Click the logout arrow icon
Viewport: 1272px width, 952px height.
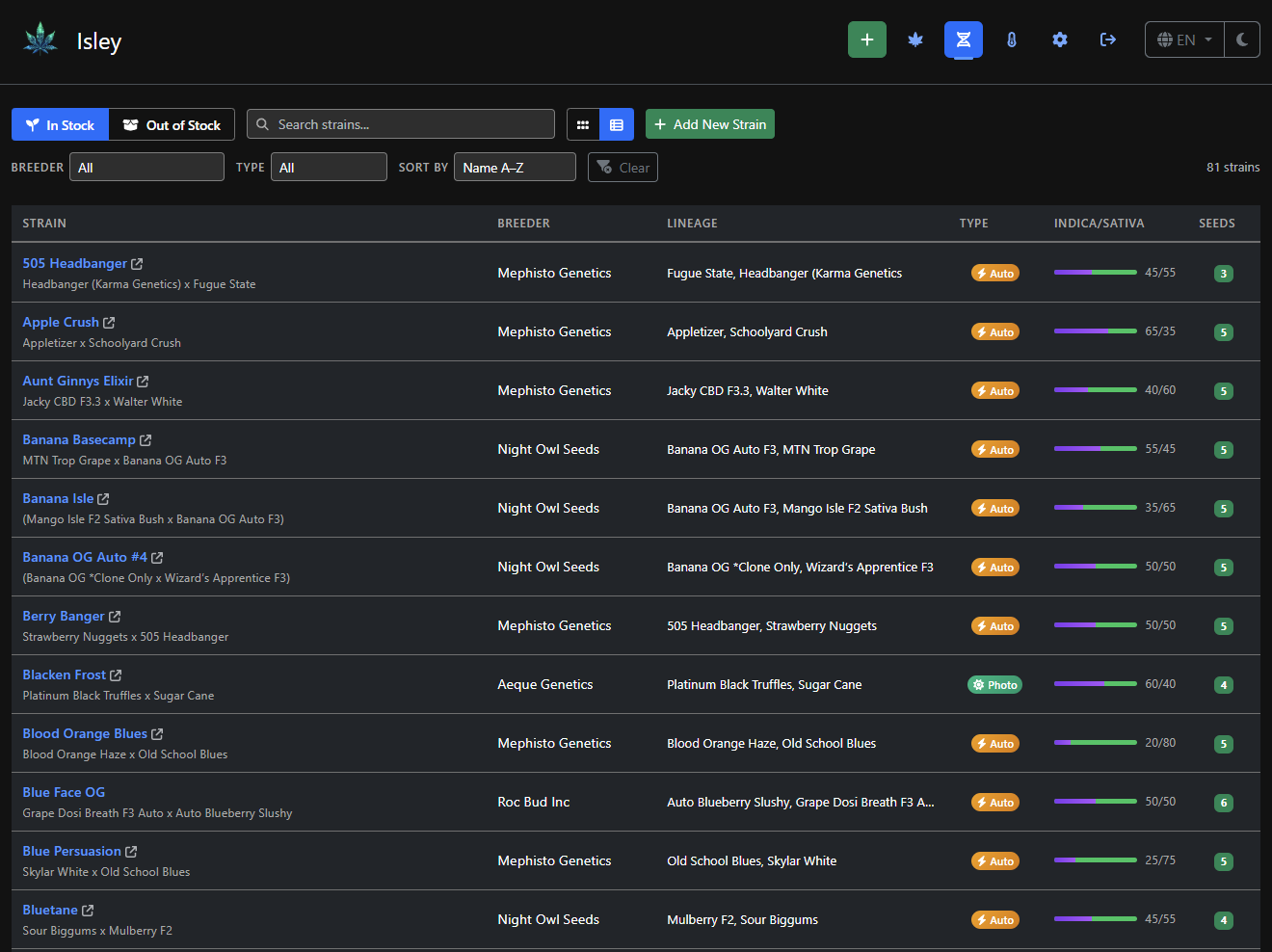1107,40
